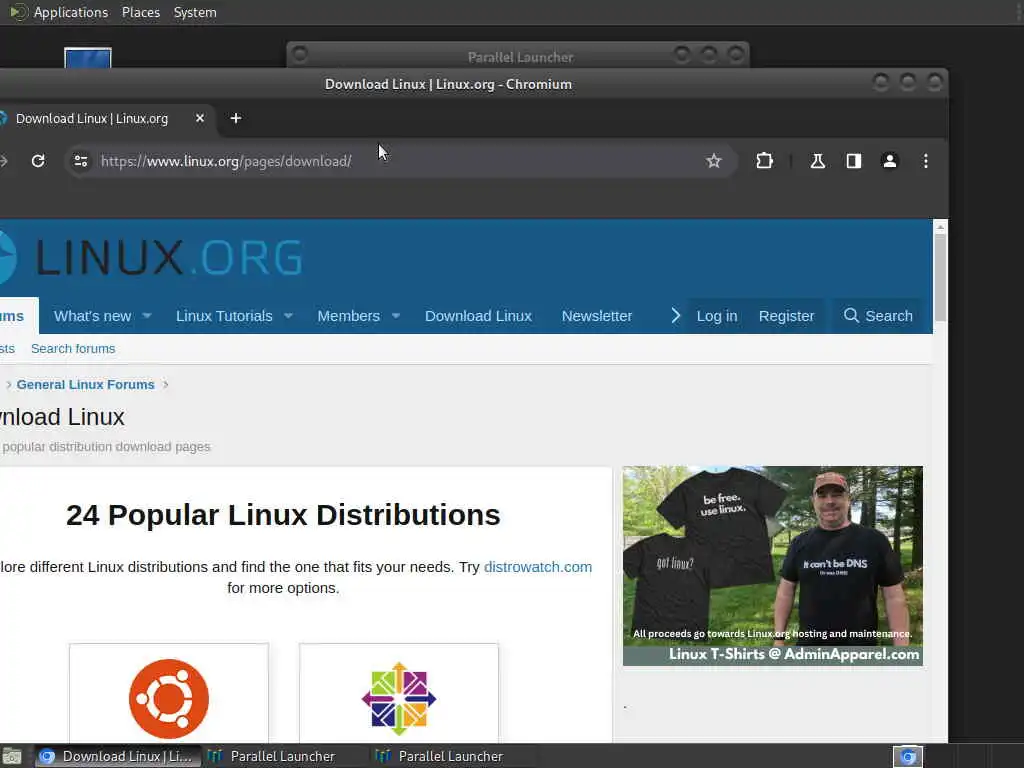Open the Places menu

tap(140, 12)
